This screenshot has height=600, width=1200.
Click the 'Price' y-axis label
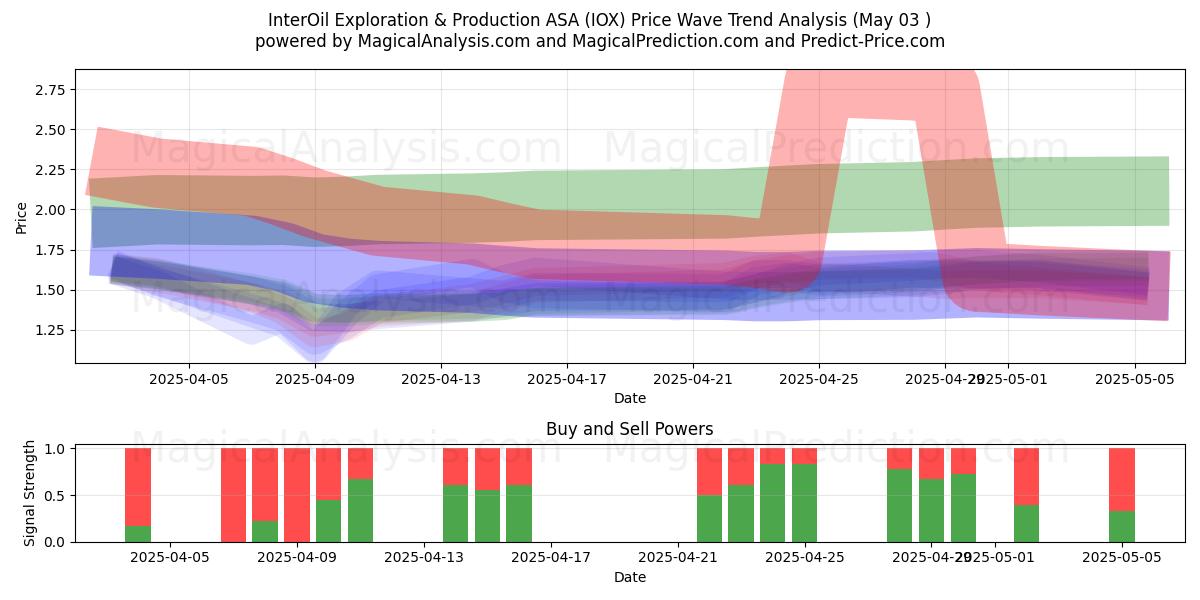22,216
